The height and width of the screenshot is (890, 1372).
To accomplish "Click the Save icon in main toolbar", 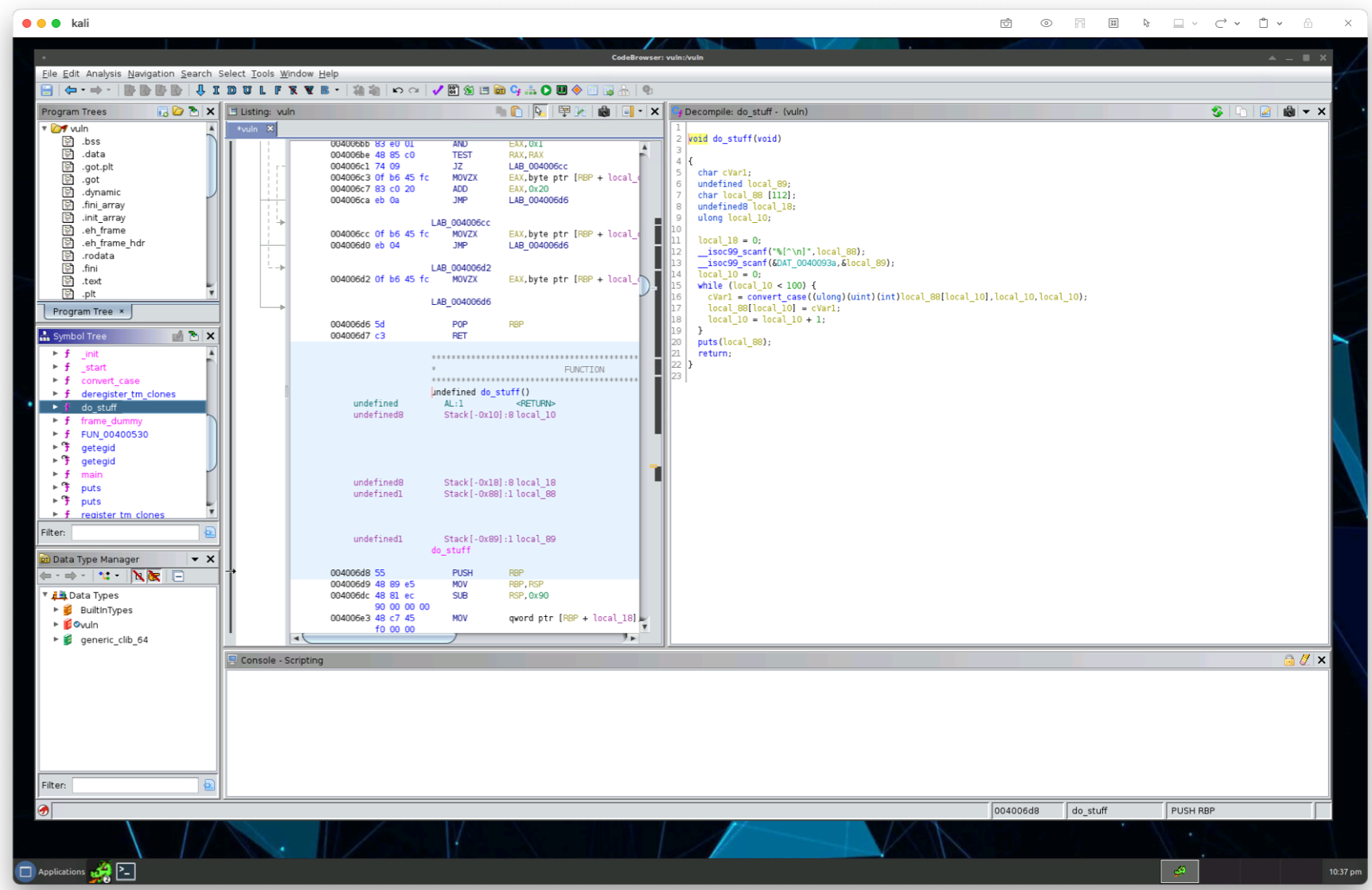I will click(x=47, y=91).
